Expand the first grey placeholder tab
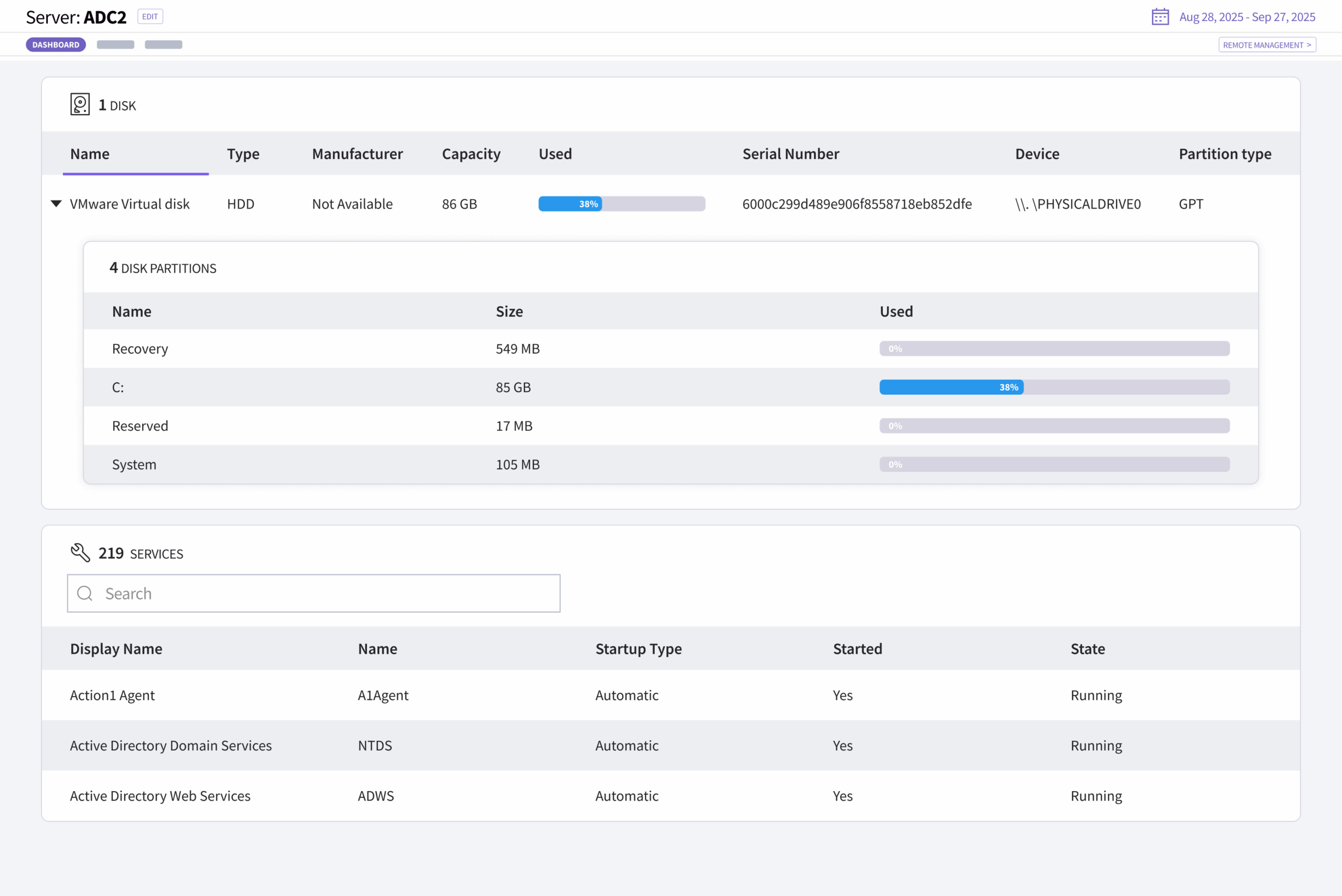 point(115,44)
